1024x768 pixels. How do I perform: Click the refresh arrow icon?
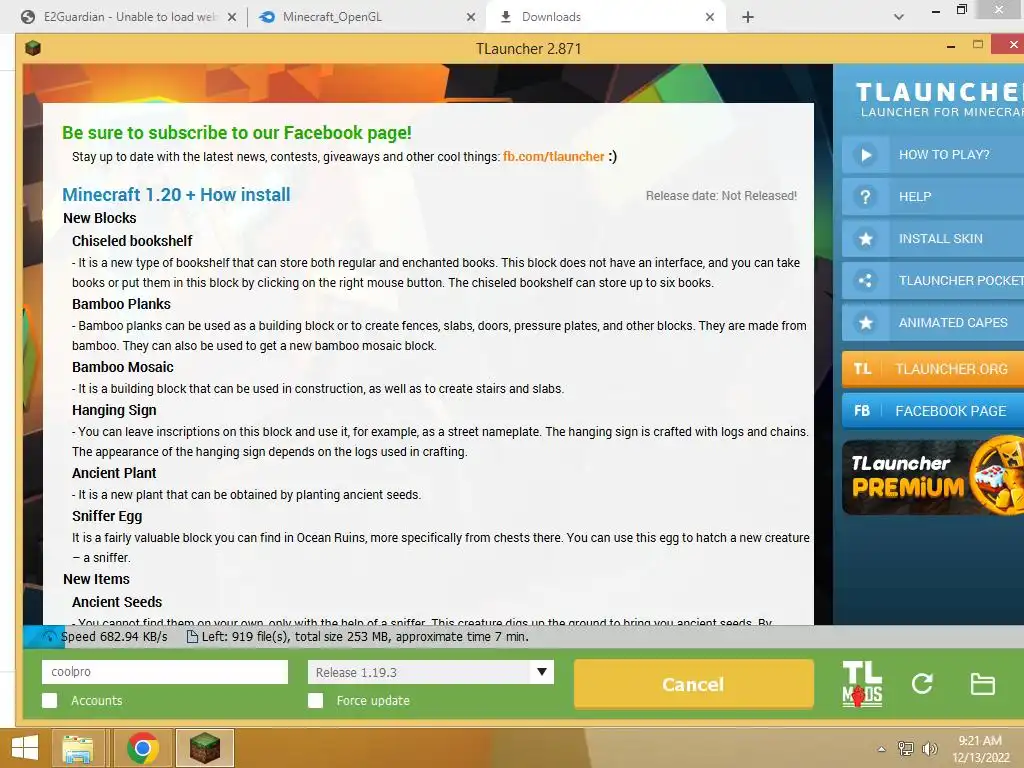click(x=922, y=684)
